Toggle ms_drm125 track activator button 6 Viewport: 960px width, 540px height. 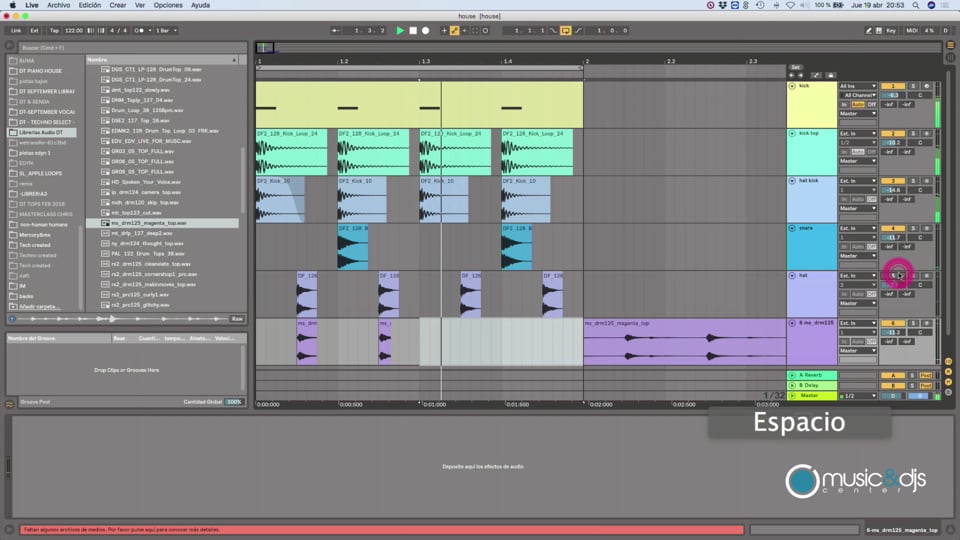click(893, 323)
